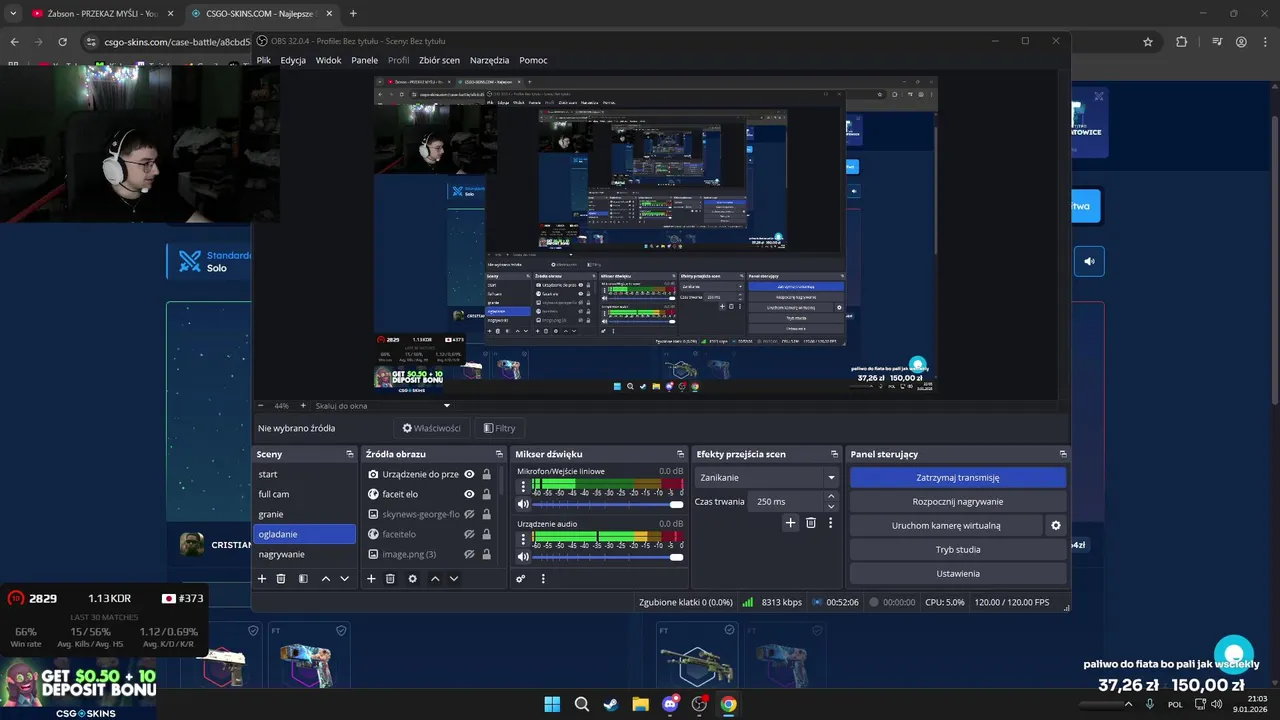Select the nagrywanie scene
The image size is (1280, 720).
click(305, 554)
